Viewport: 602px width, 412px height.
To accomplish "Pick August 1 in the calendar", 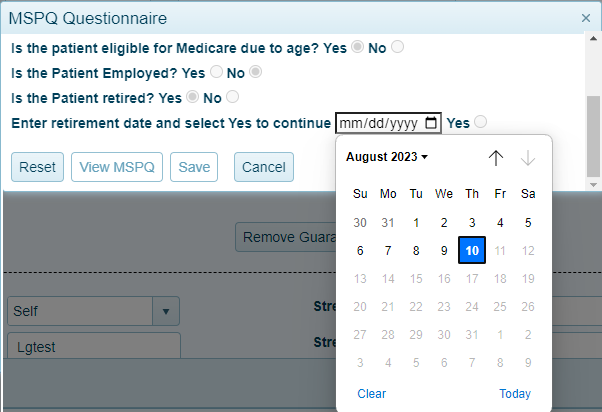I will click(x=416, y=223).
